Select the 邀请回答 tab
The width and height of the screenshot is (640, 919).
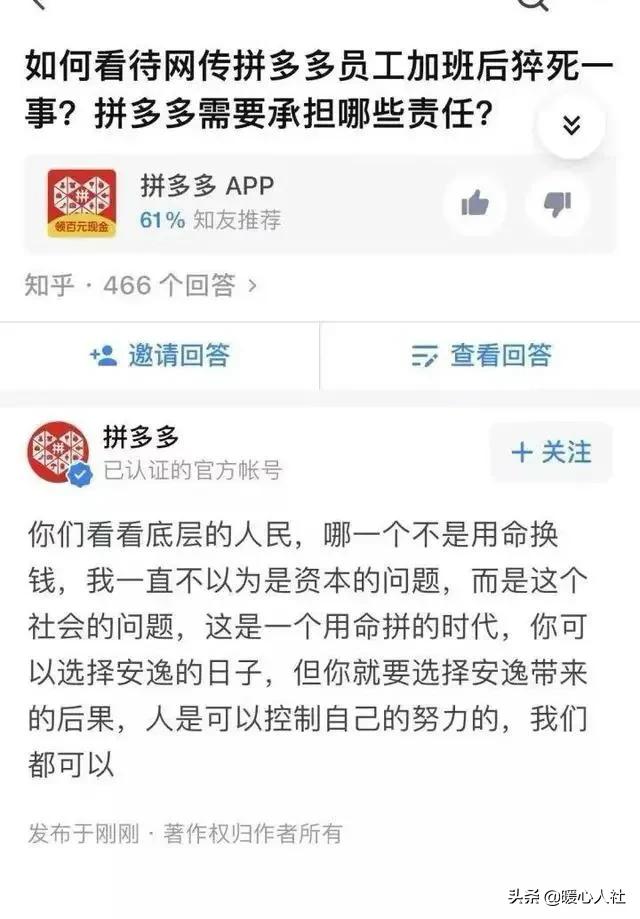point(159,356)
